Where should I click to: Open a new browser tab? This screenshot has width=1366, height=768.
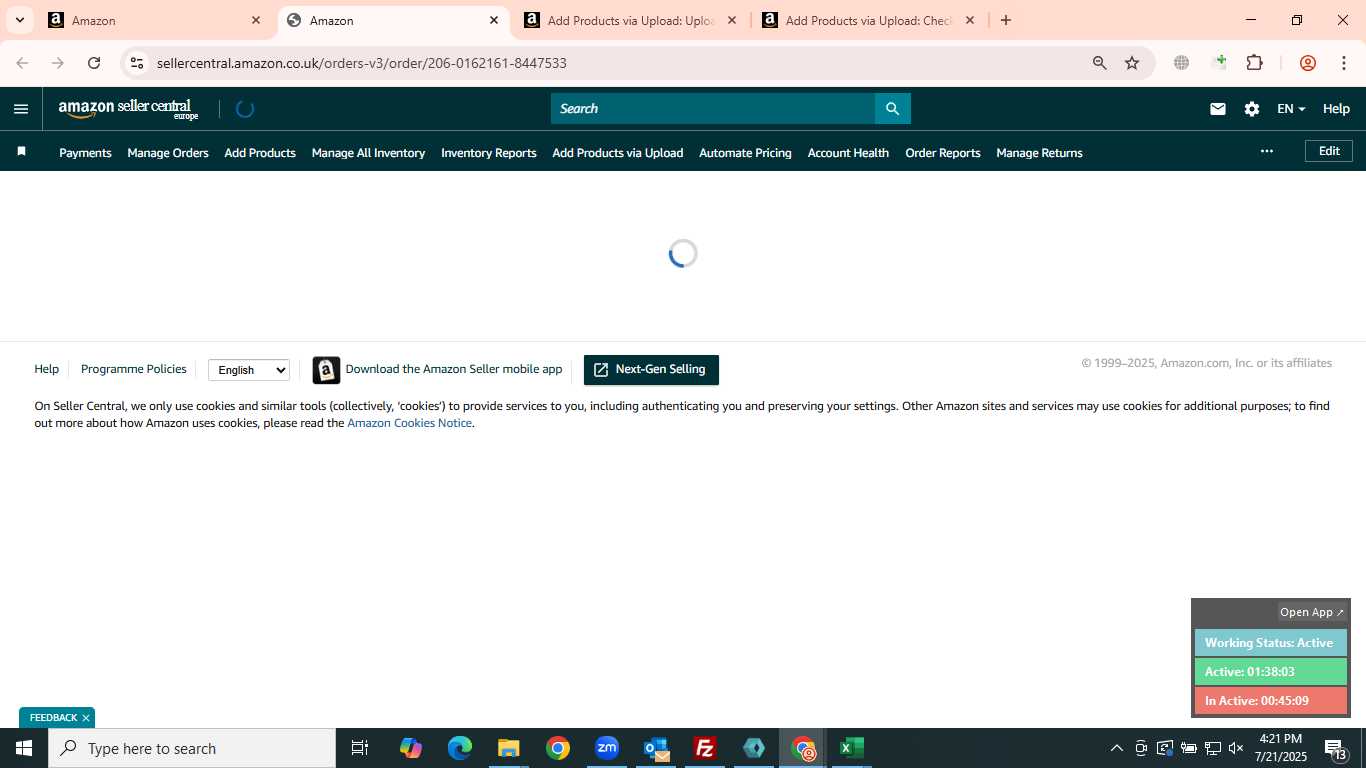click(1006, 20)
